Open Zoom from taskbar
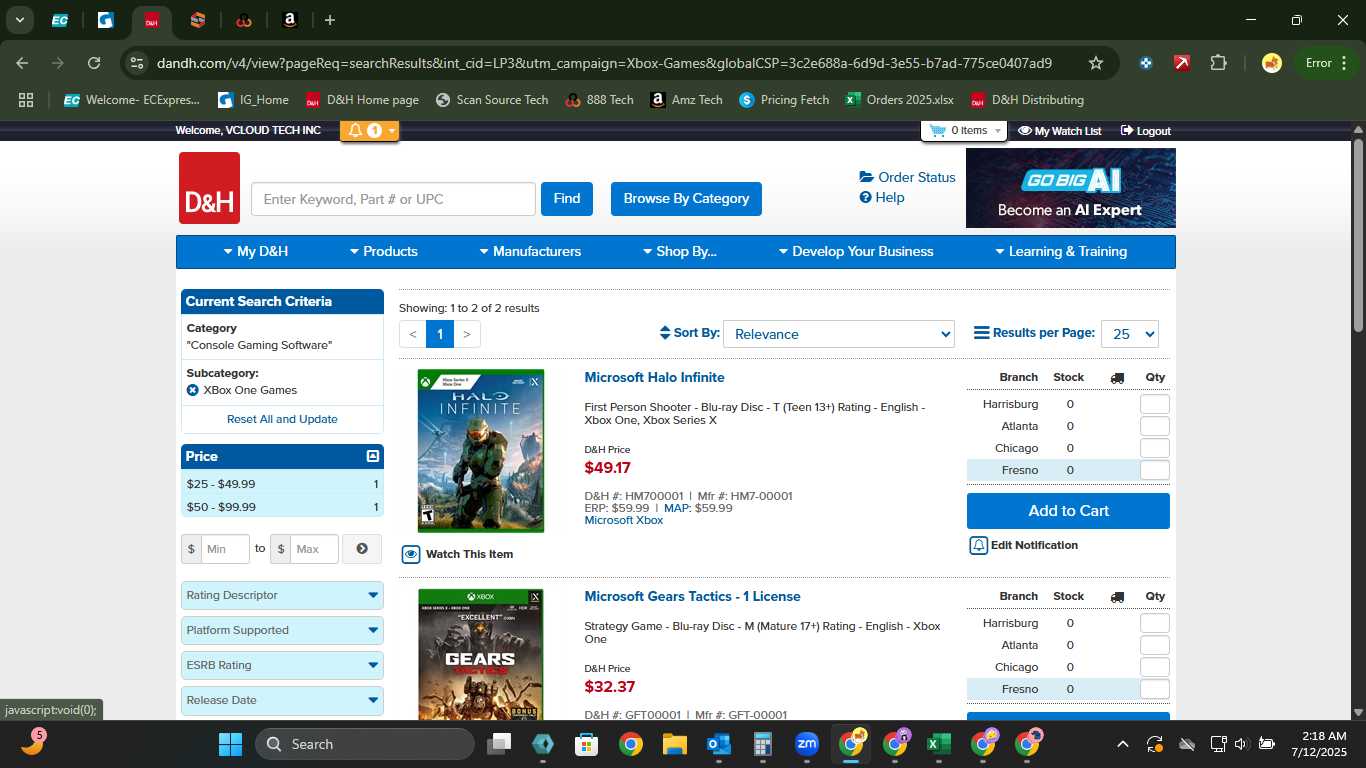The height and width of the screenshot is (768, 1366). [x=806, y=744]
